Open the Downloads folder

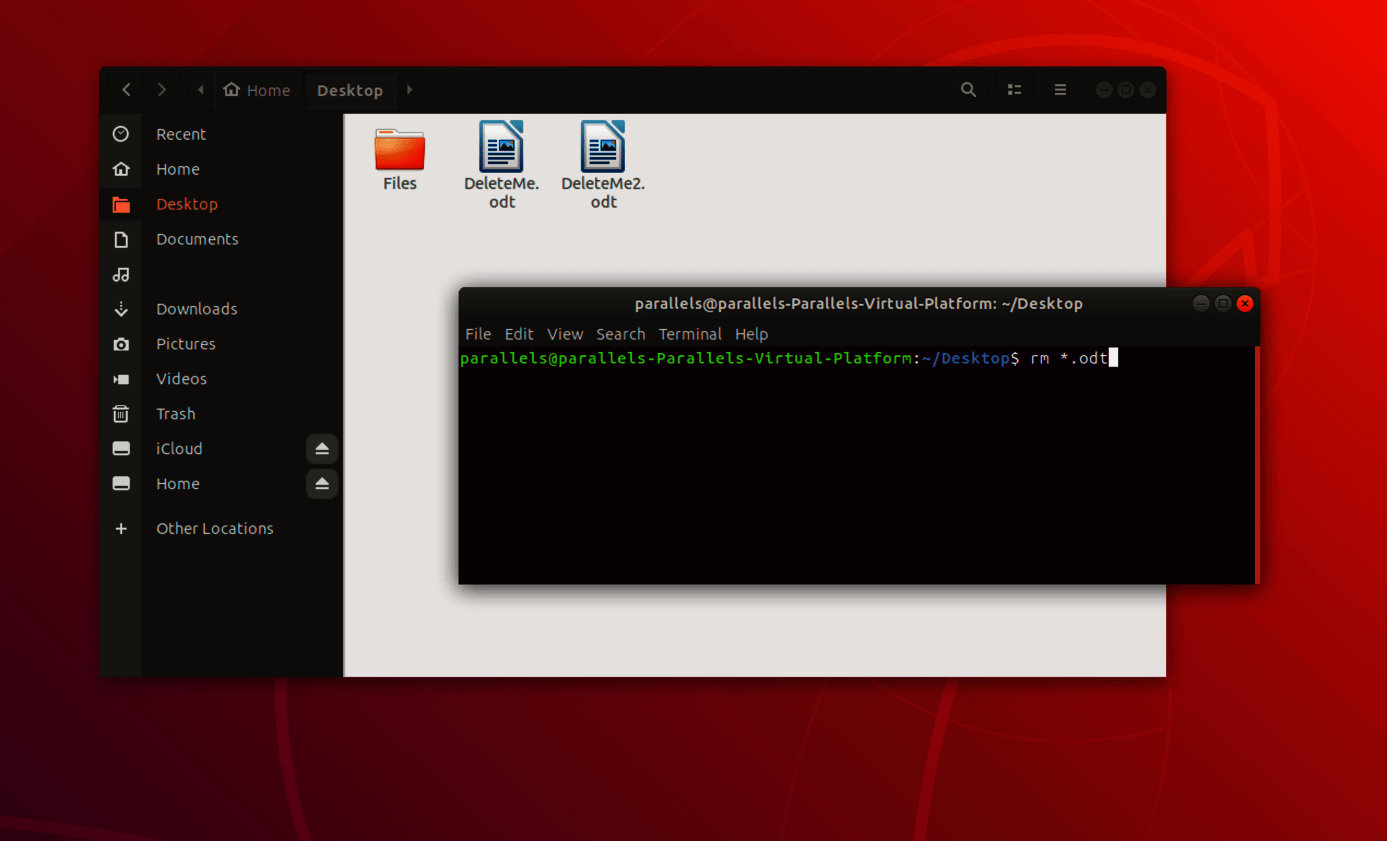coord(196,308)
